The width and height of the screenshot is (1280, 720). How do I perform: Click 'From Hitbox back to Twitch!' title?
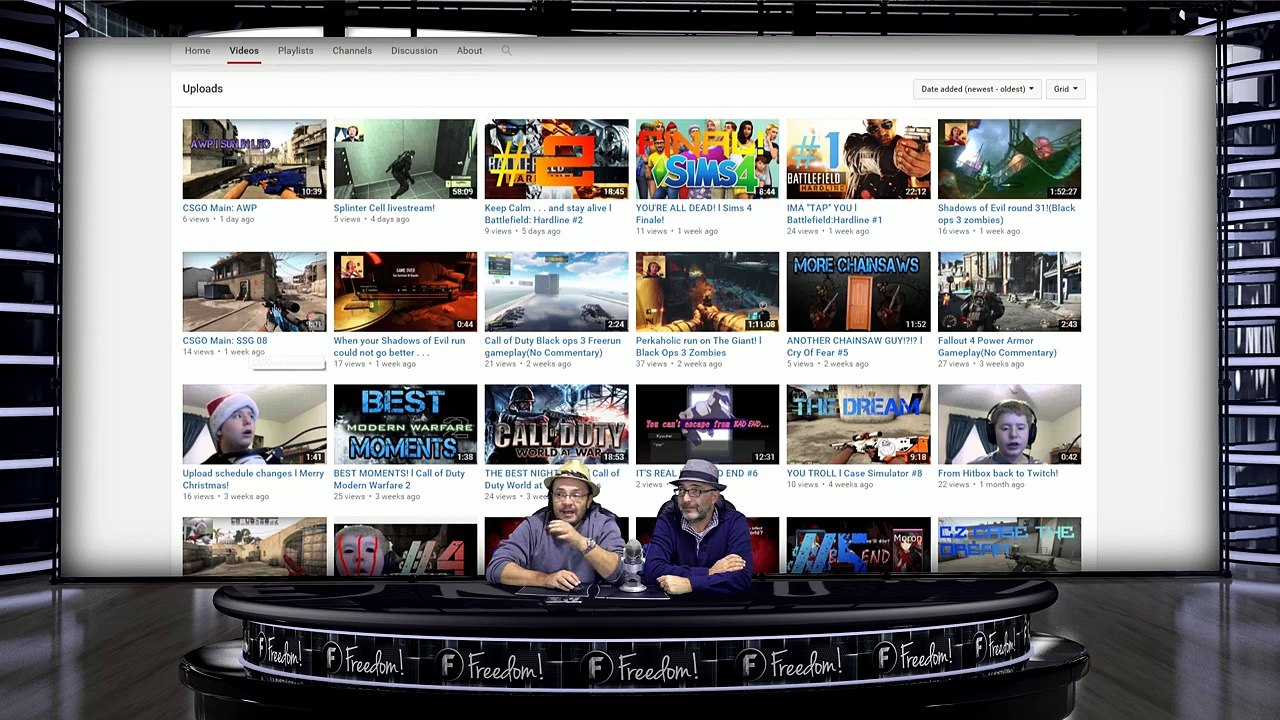pos(998,474)
